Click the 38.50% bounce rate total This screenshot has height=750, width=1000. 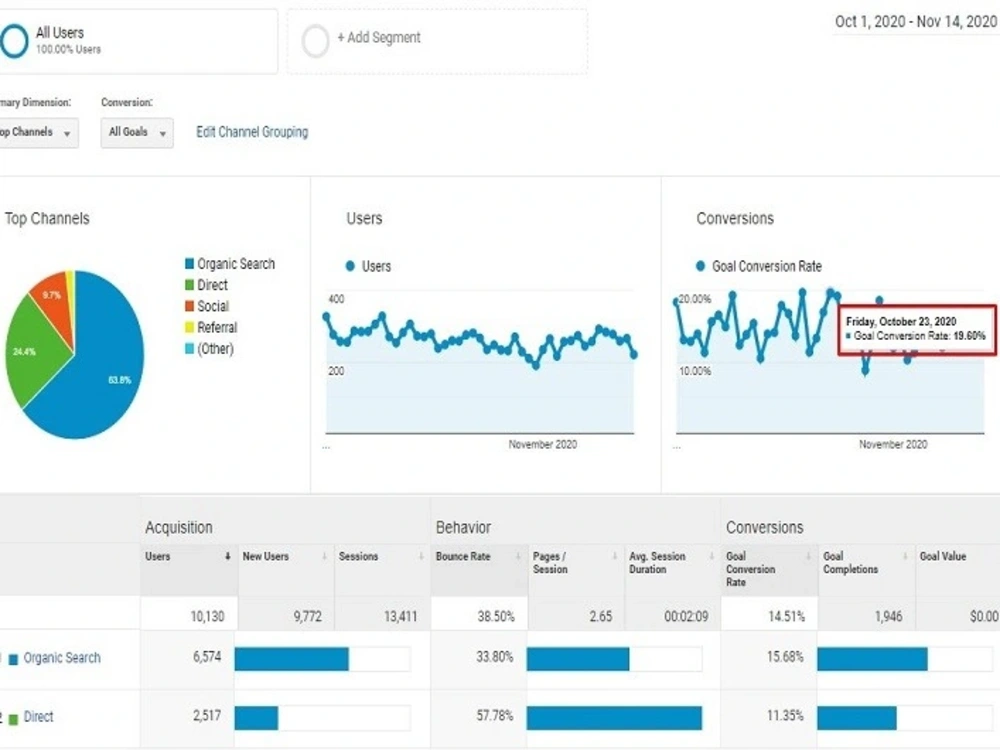496,616
